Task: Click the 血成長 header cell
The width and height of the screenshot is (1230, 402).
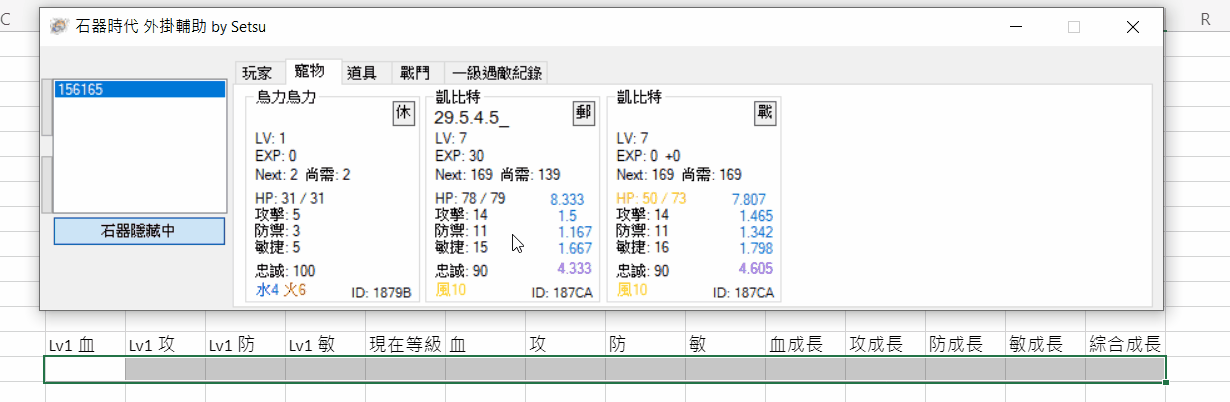Action: 805,345
